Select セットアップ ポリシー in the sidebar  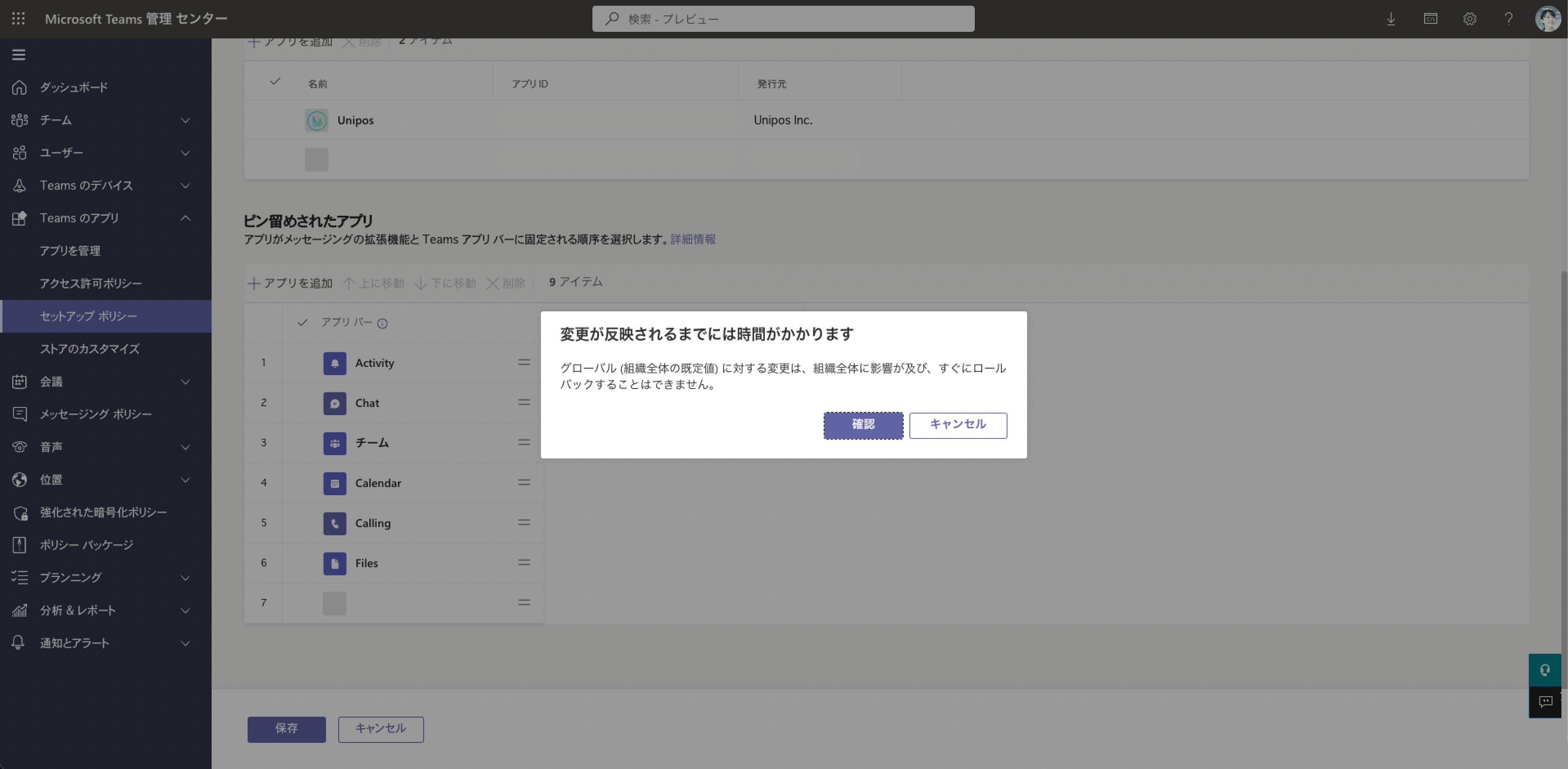coord(106,316)
